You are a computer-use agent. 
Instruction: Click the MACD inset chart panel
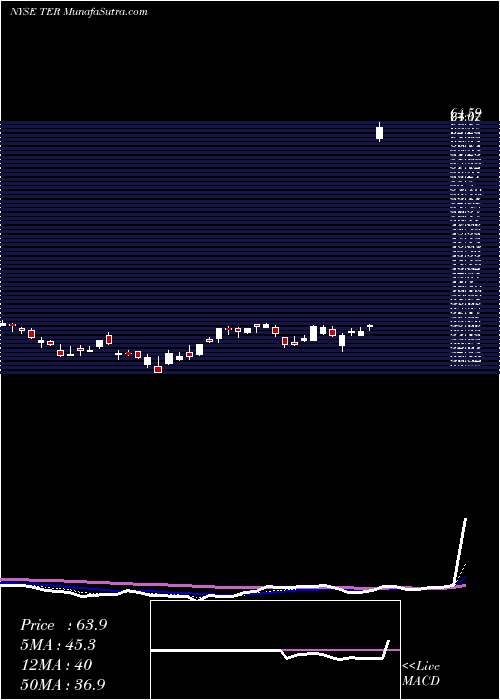[275, 650]
